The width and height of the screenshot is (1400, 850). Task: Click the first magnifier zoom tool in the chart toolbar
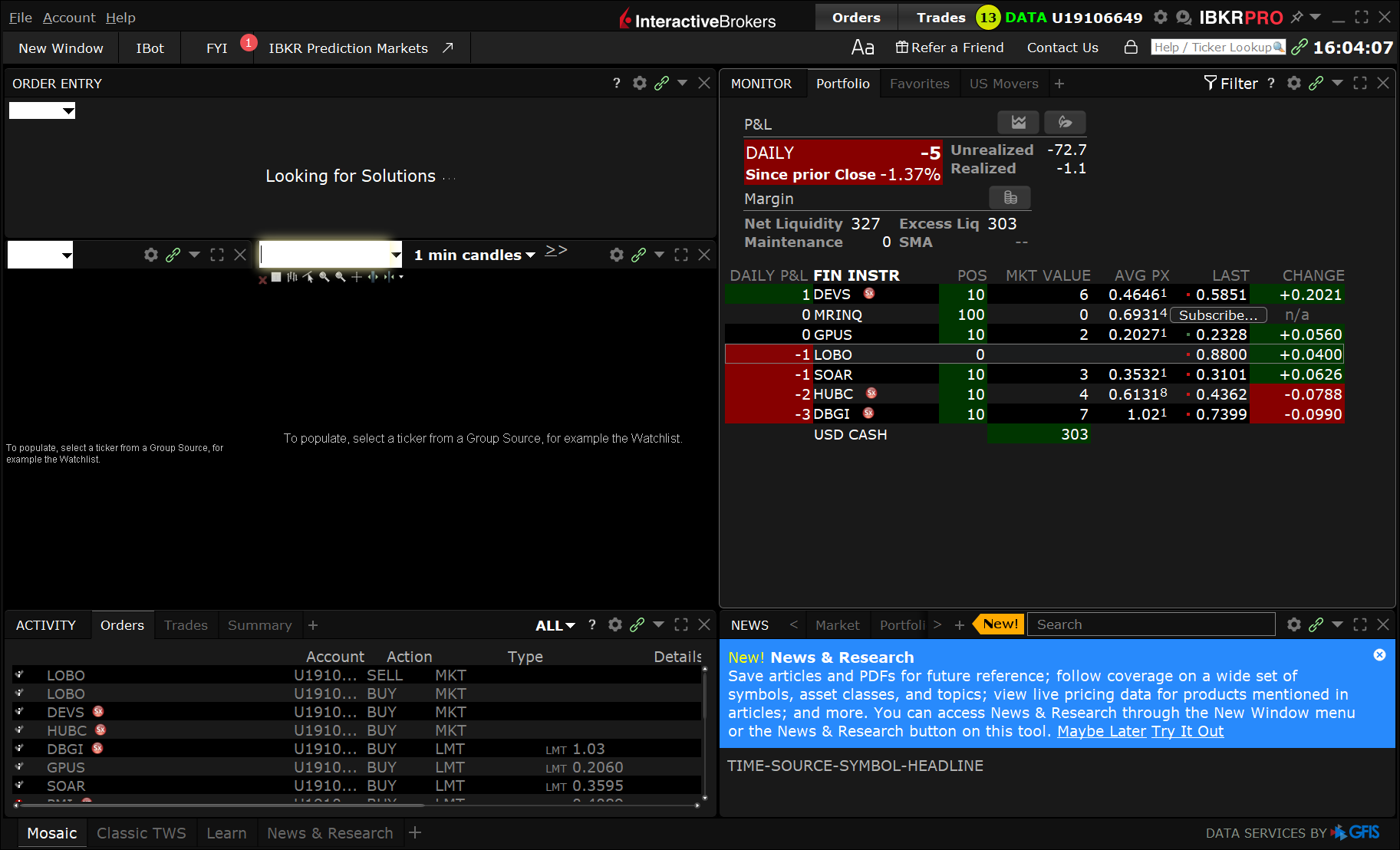point(324,277)
